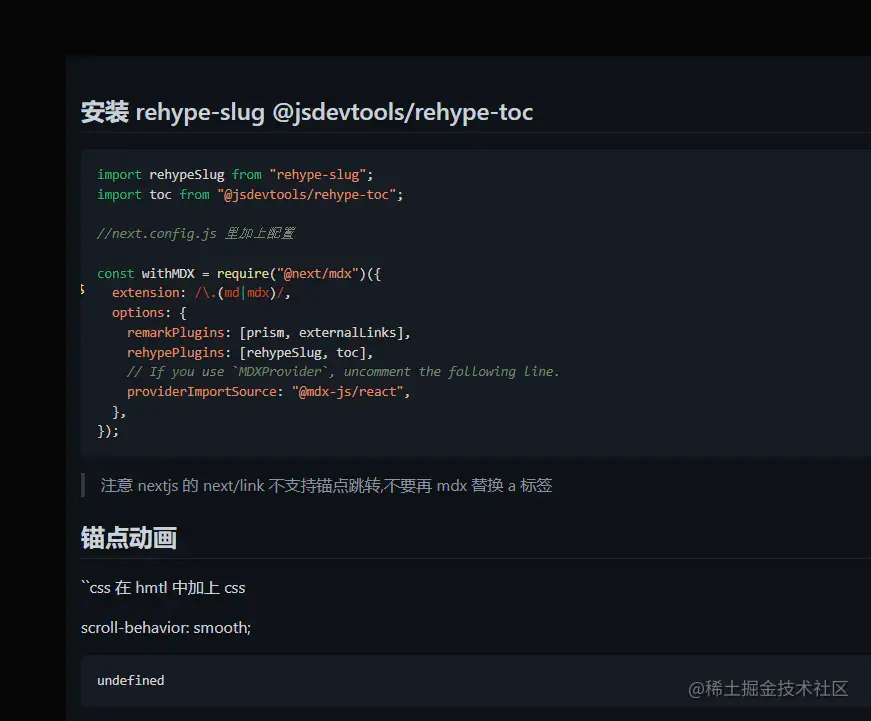Image resolution: width=871 pixels, height=721 pixels.
Task: Click the closing '});' line of the code block
Action: tap(108, 431)
